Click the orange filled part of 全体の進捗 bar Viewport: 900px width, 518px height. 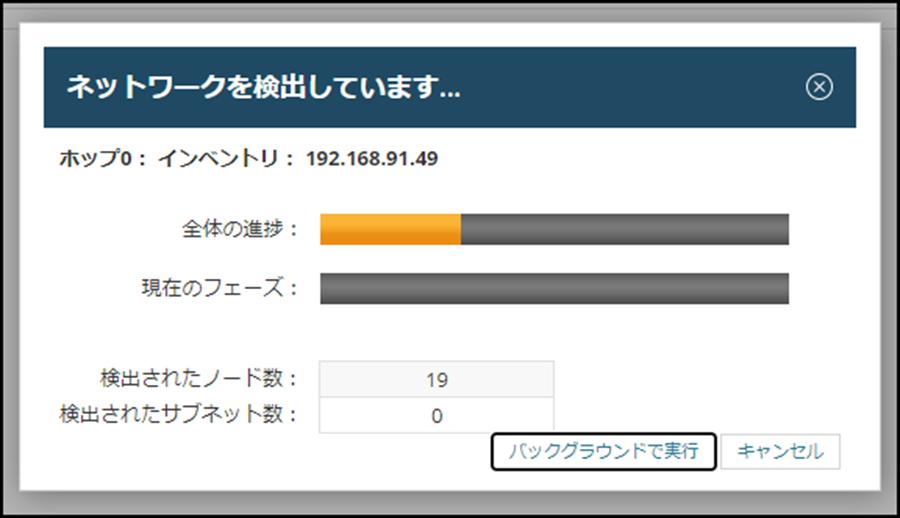point(390,229)
